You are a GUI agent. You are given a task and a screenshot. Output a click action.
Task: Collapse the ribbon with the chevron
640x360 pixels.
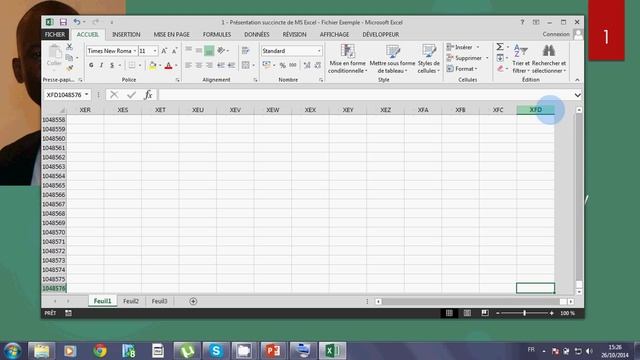[x=577, y=80]
